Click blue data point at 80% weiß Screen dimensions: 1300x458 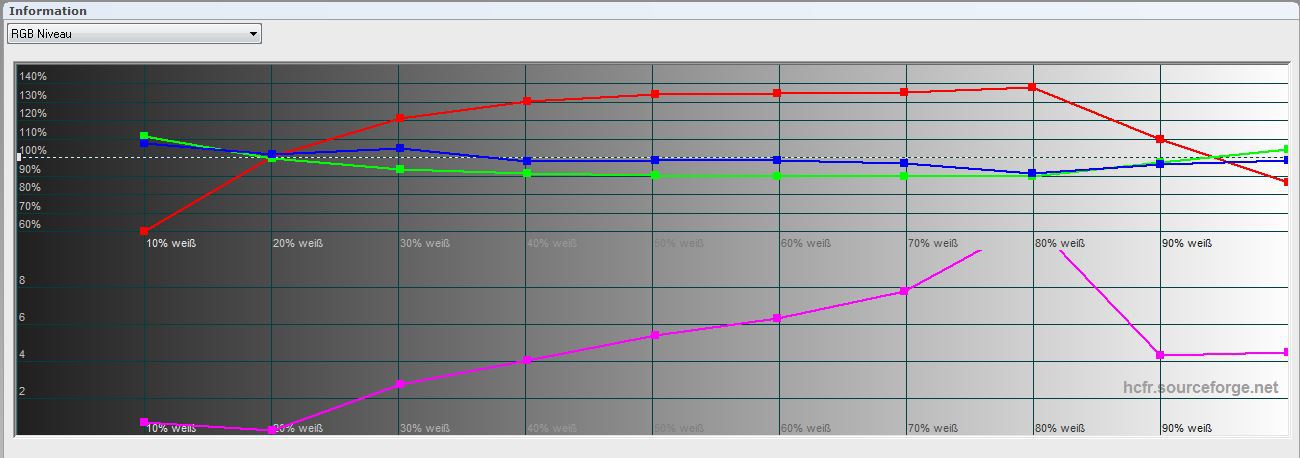(x=1031, y=173)
